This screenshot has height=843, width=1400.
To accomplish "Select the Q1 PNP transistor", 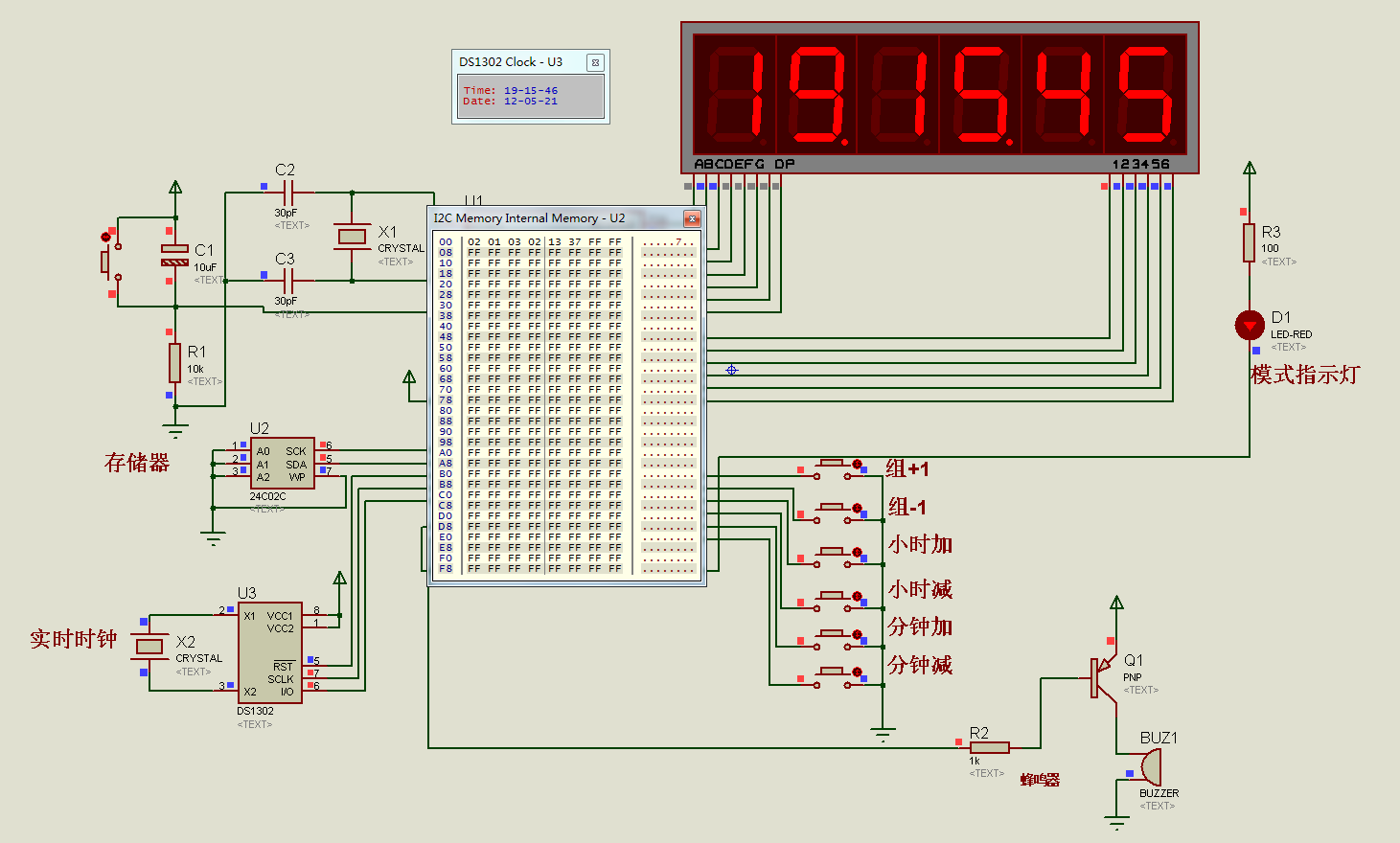I will tap(1104, 678).
